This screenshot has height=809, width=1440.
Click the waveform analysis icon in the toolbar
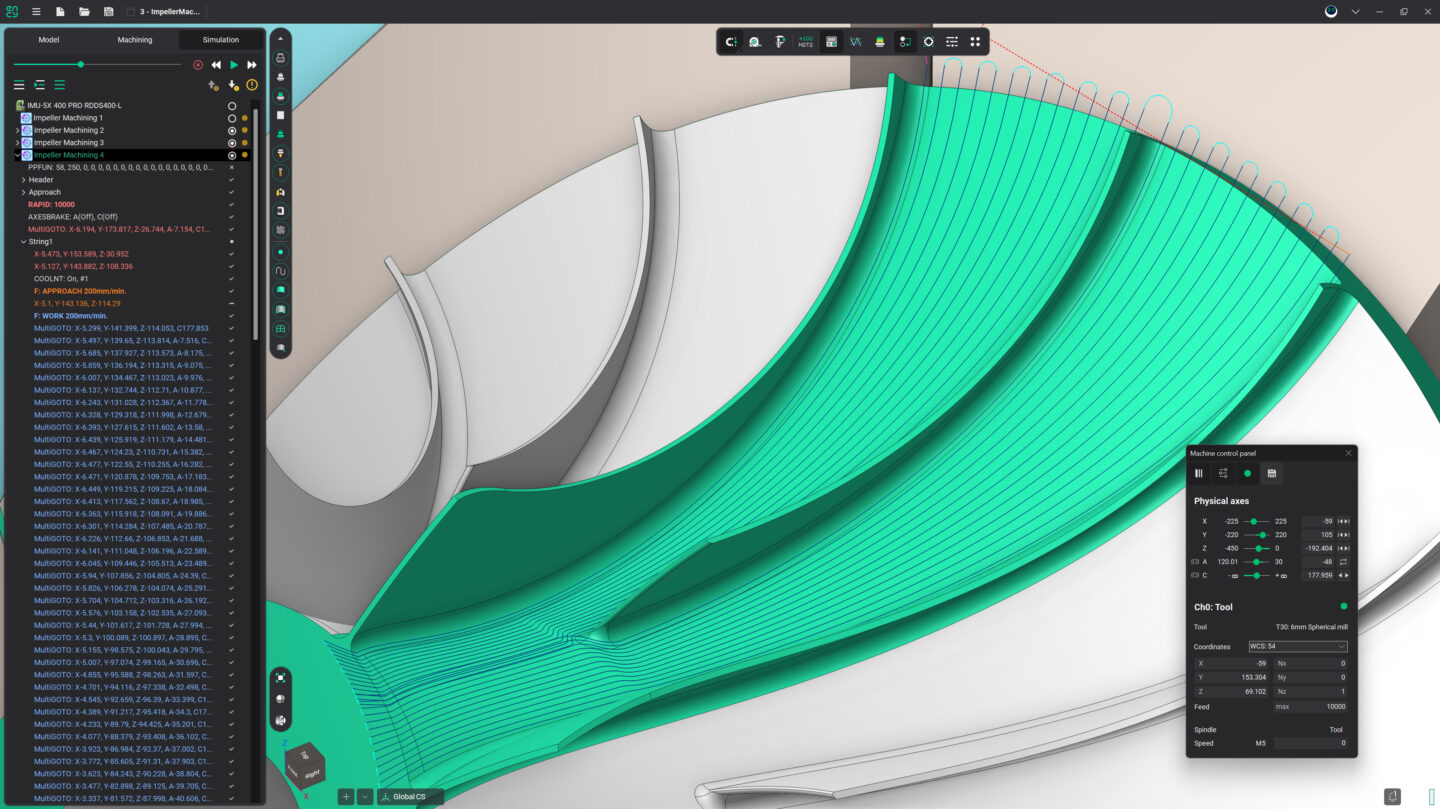pos(855,42)
